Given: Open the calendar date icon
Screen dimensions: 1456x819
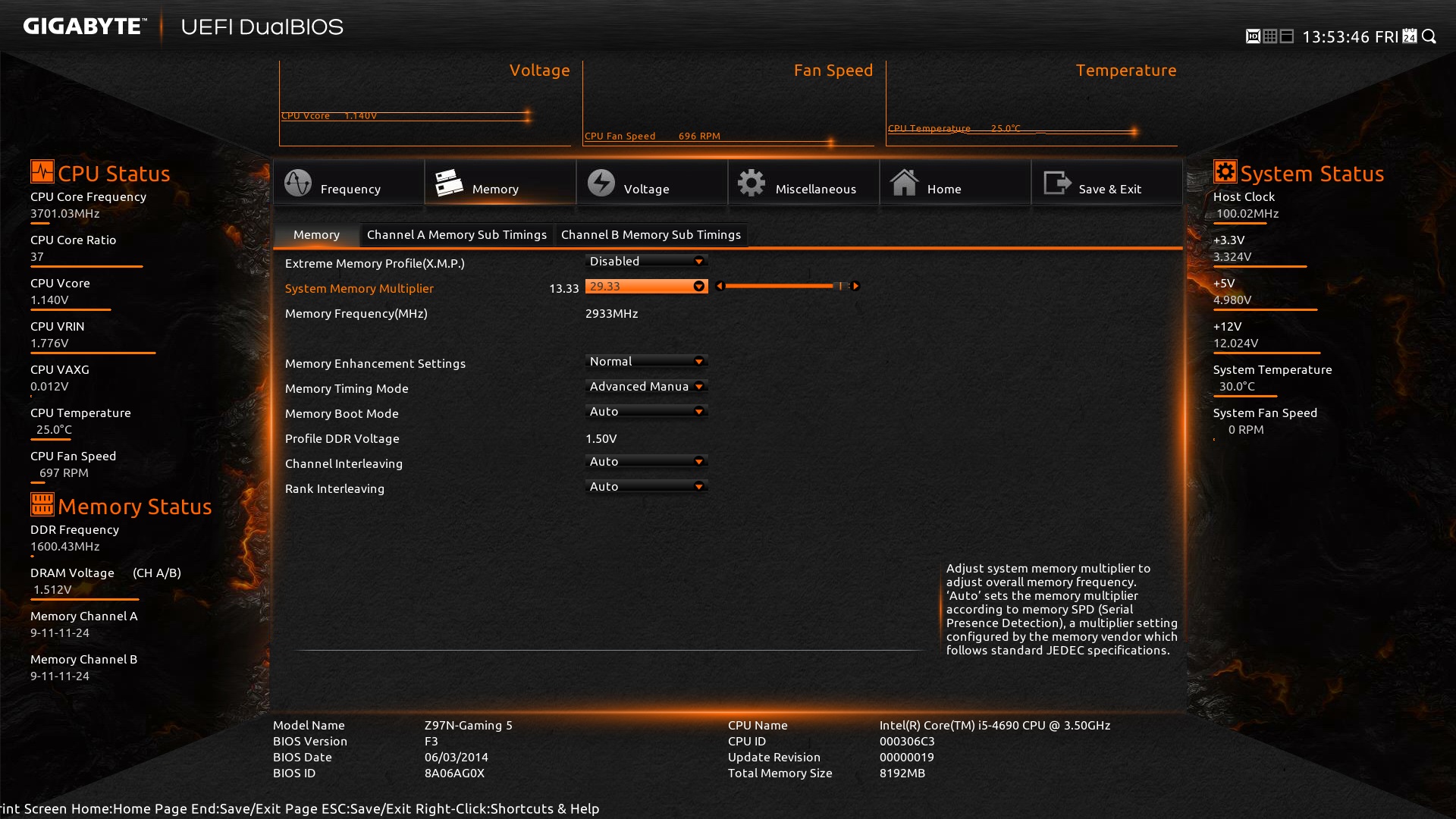Looking at the screenshot, I should [1410, 36].
